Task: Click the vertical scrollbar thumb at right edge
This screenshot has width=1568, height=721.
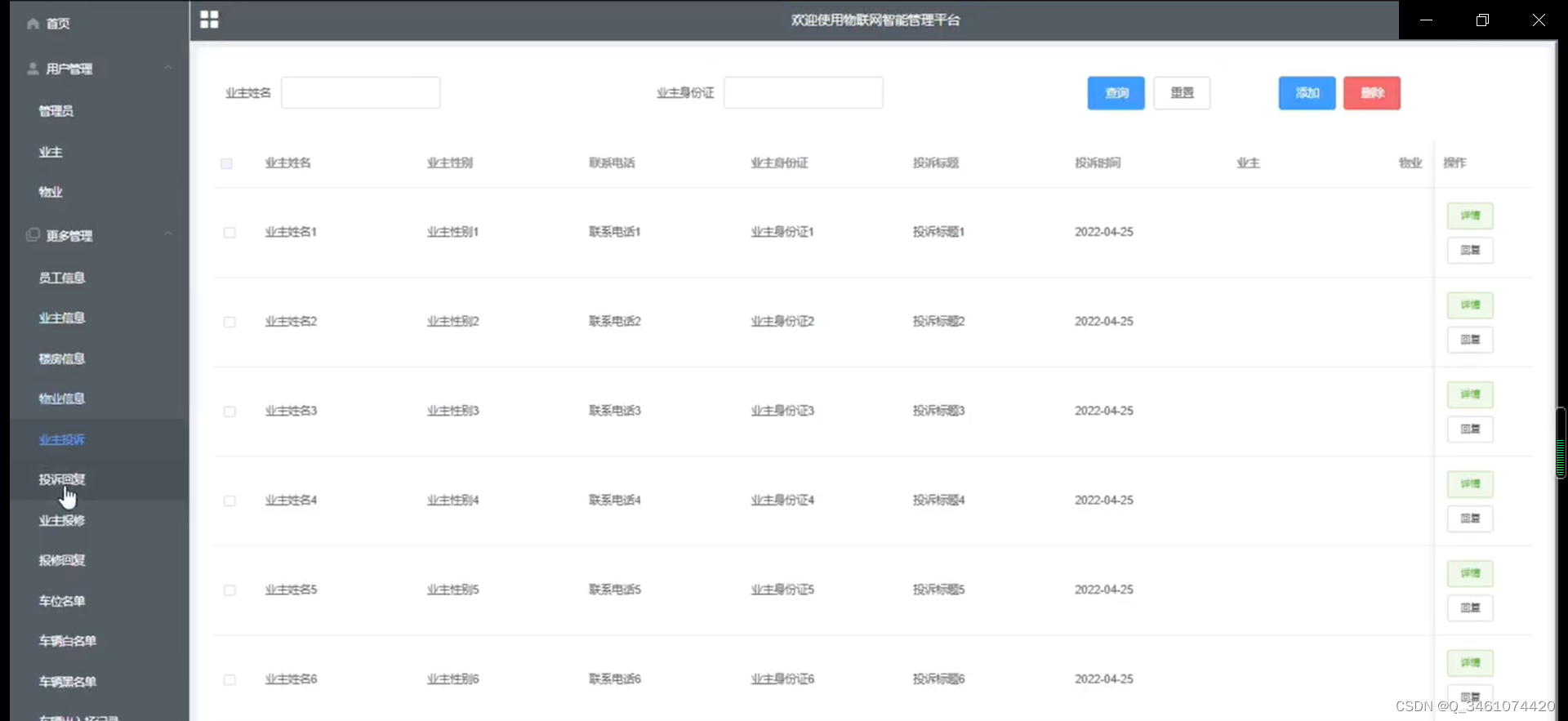Action: (x=1561, y=443)
